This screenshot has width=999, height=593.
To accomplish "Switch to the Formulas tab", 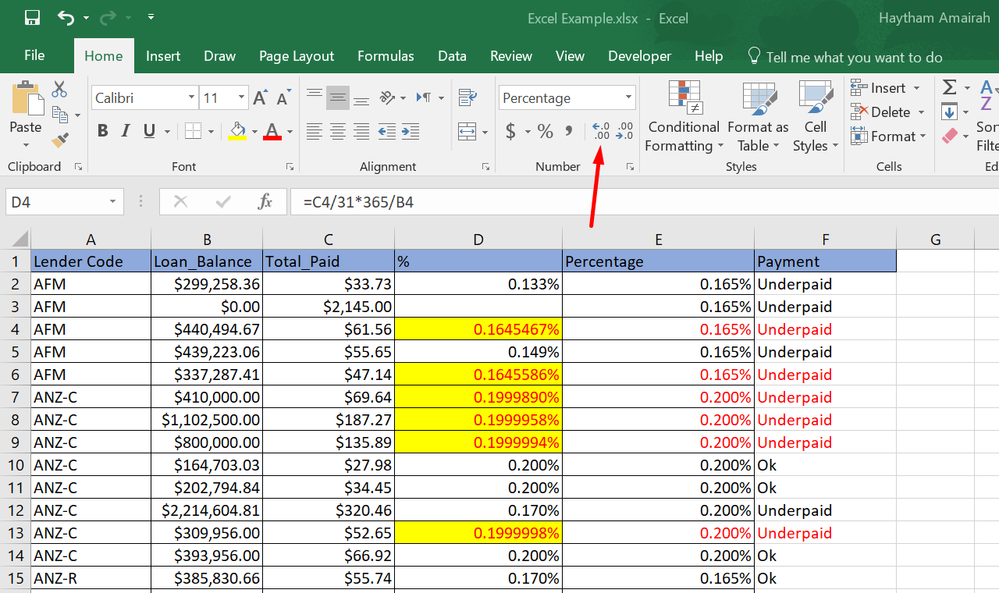I will pos(385,56).
